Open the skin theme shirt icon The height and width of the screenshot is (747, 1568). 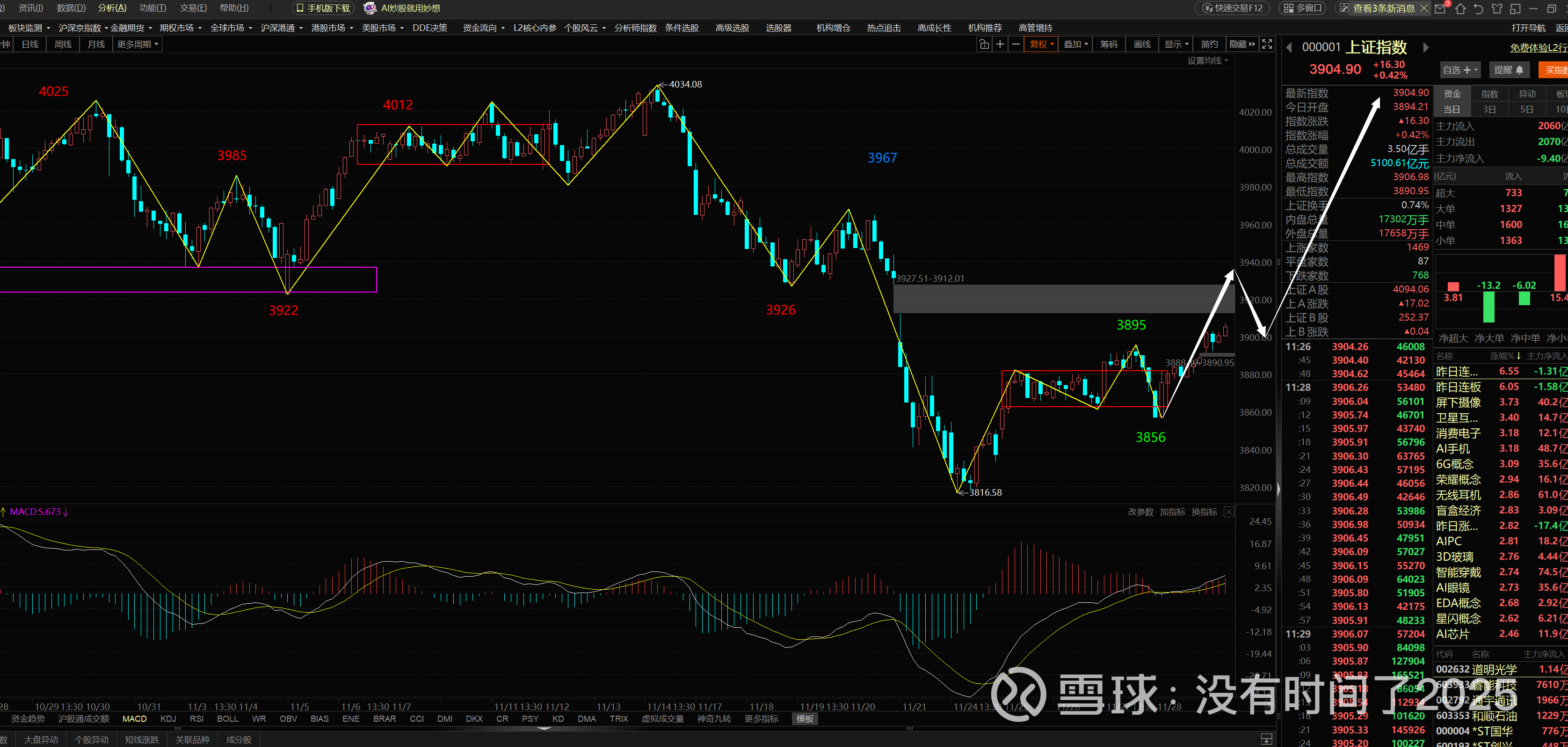(1497, 8)
